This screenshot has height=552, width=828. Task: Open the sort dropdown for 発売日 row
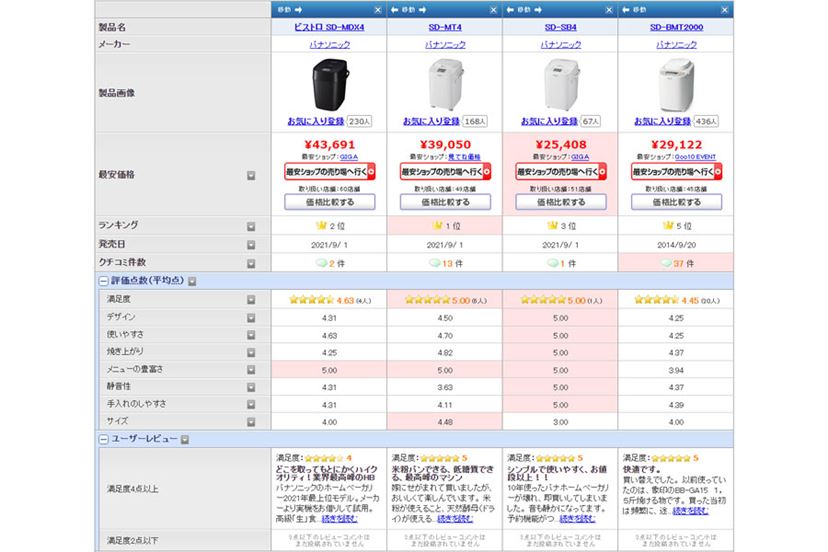[251, 244]
